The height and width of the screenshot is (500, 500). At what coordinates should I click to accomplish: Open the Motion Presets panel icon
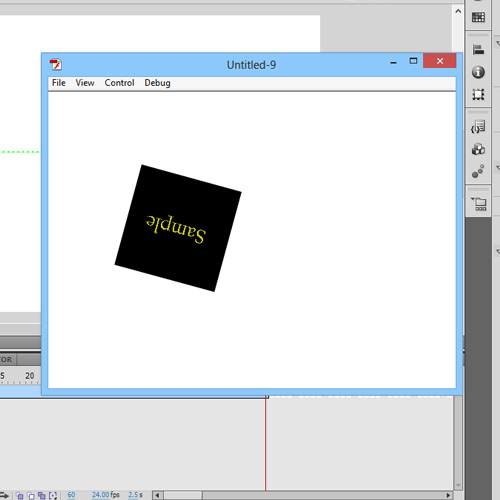click(x=478, y=171)
